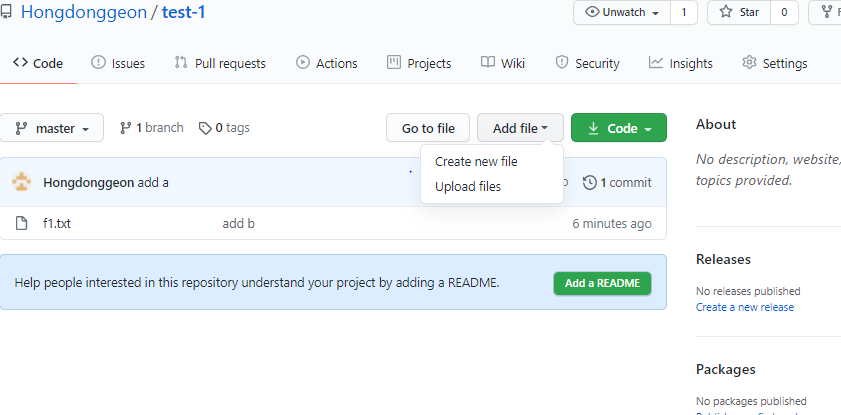Screen dimensions: 841x415
Task: Open the green Code download dropdown
Action: pos(619,128)
